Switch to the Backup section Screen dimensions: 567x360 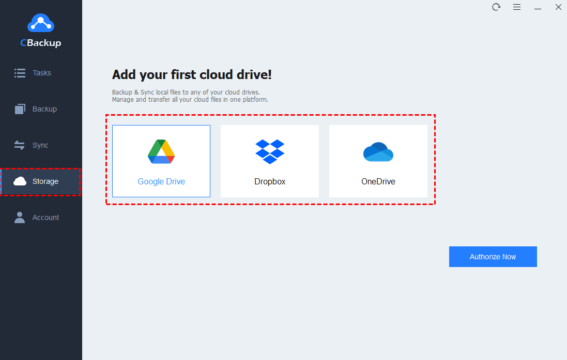(x=44, y=109)
